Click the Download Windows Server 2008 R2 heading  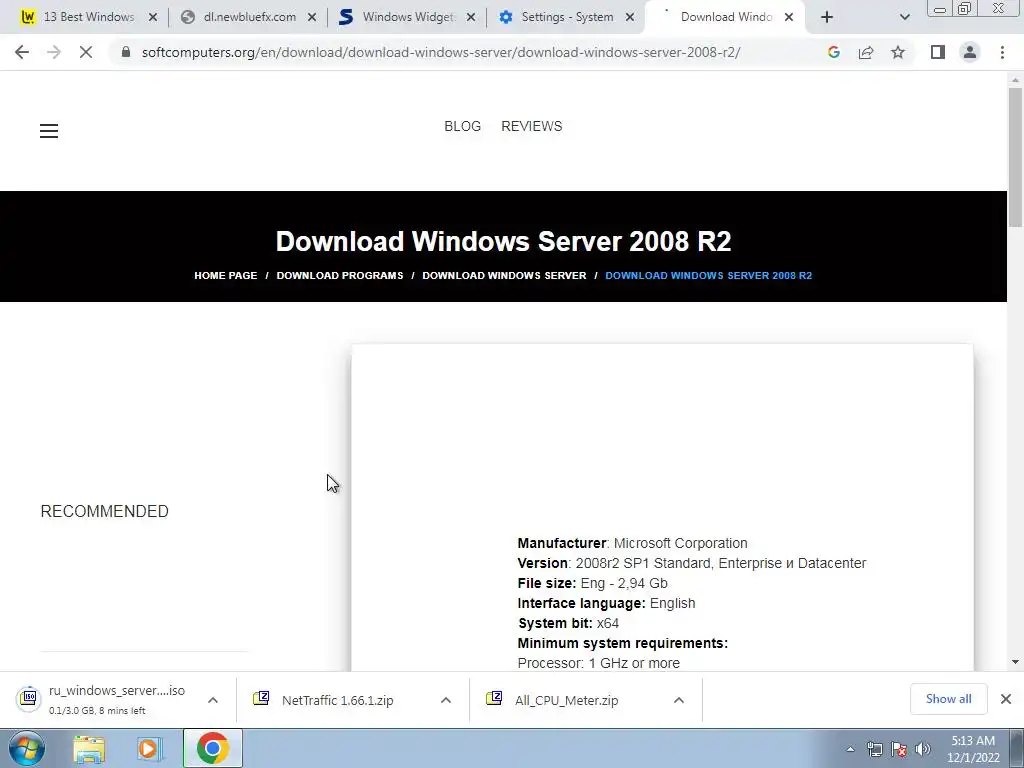point(504,241)
